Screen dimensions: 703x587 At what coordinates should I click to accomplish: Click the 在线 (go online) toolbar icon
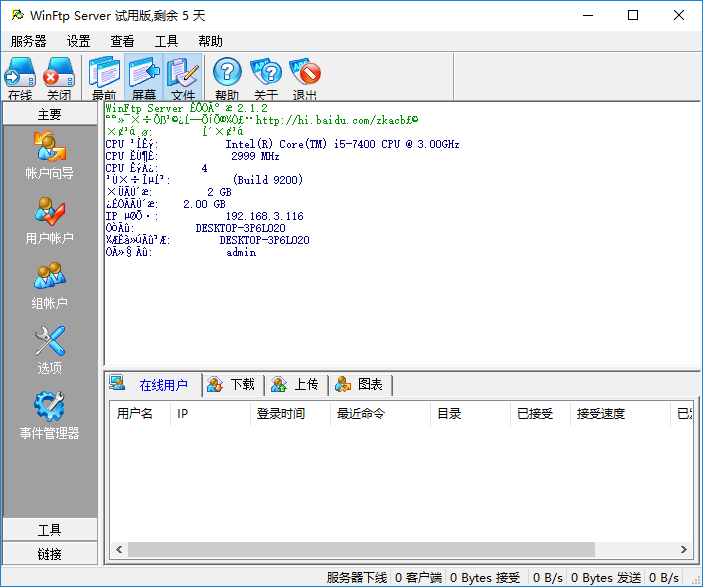tap(20, 77)
